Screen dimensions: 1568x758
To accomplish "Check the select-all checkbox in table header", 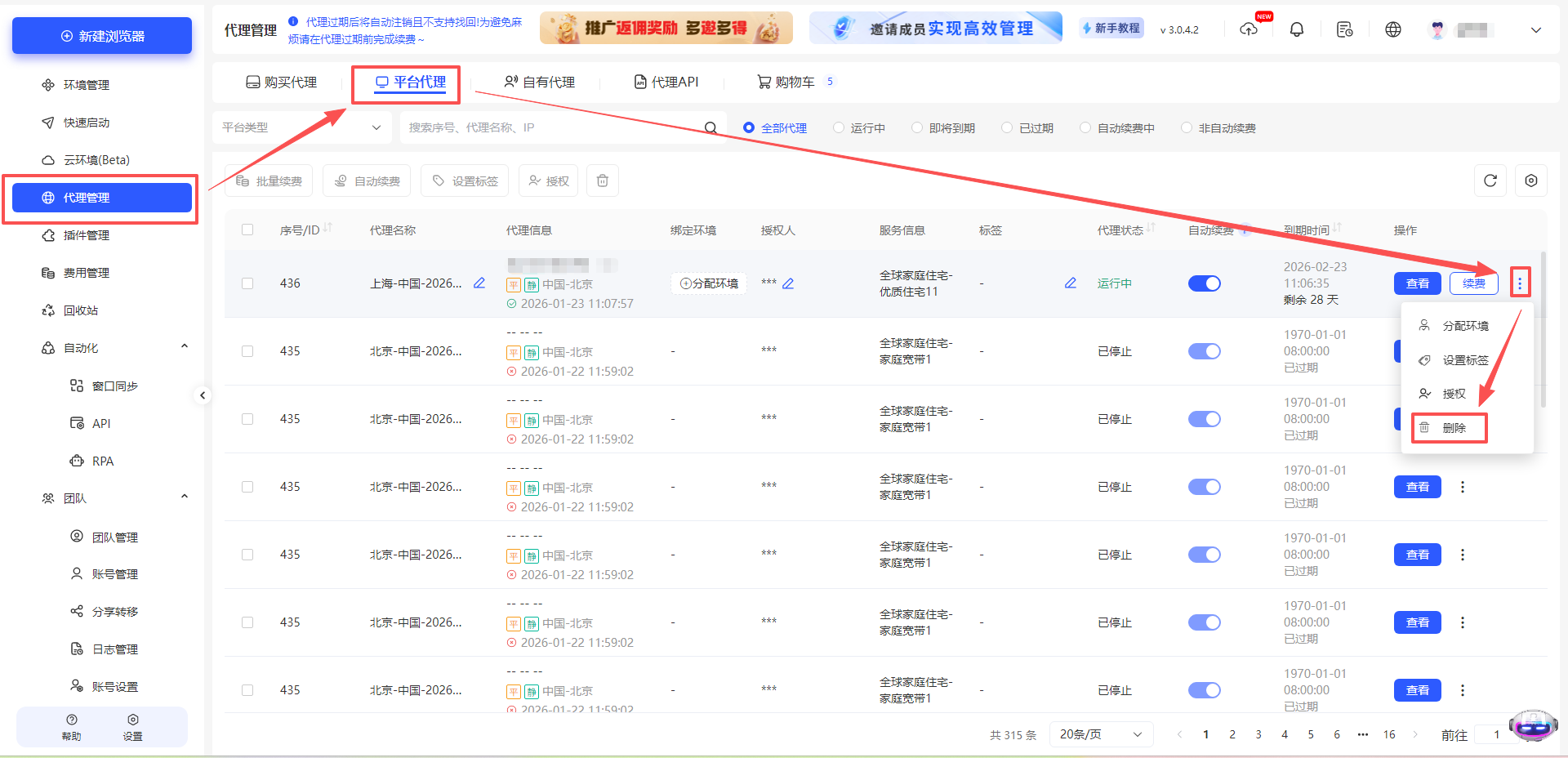I will 247,230.
